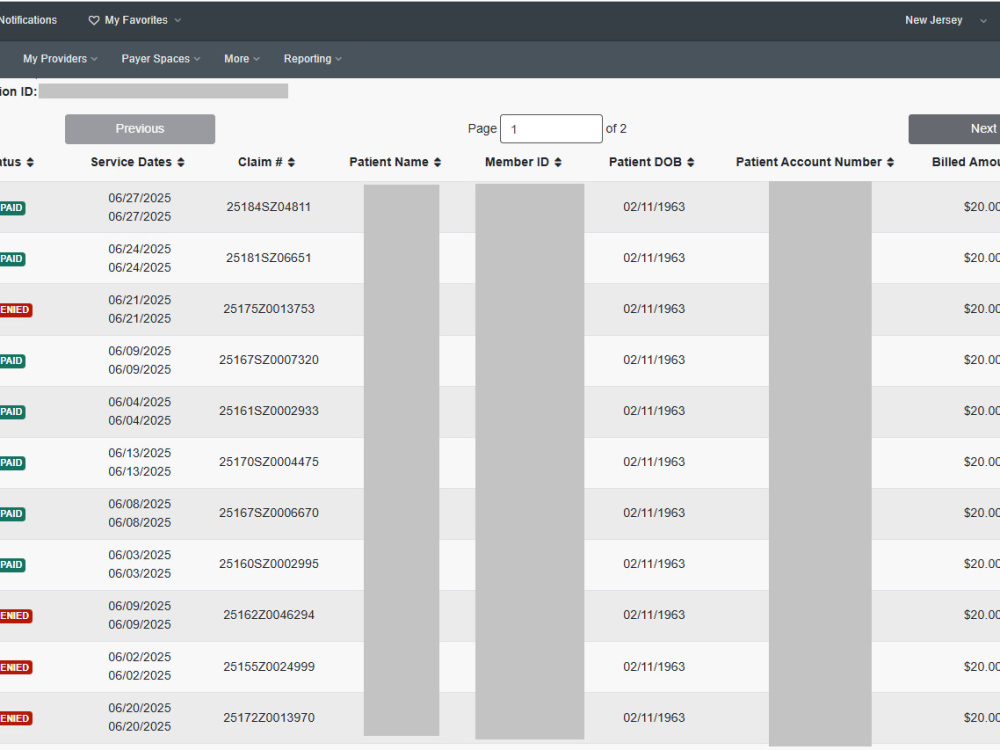Click PAID badge for claim 25184SZ04811
This screenshot has height=750, width=1000.
point(12,208)
